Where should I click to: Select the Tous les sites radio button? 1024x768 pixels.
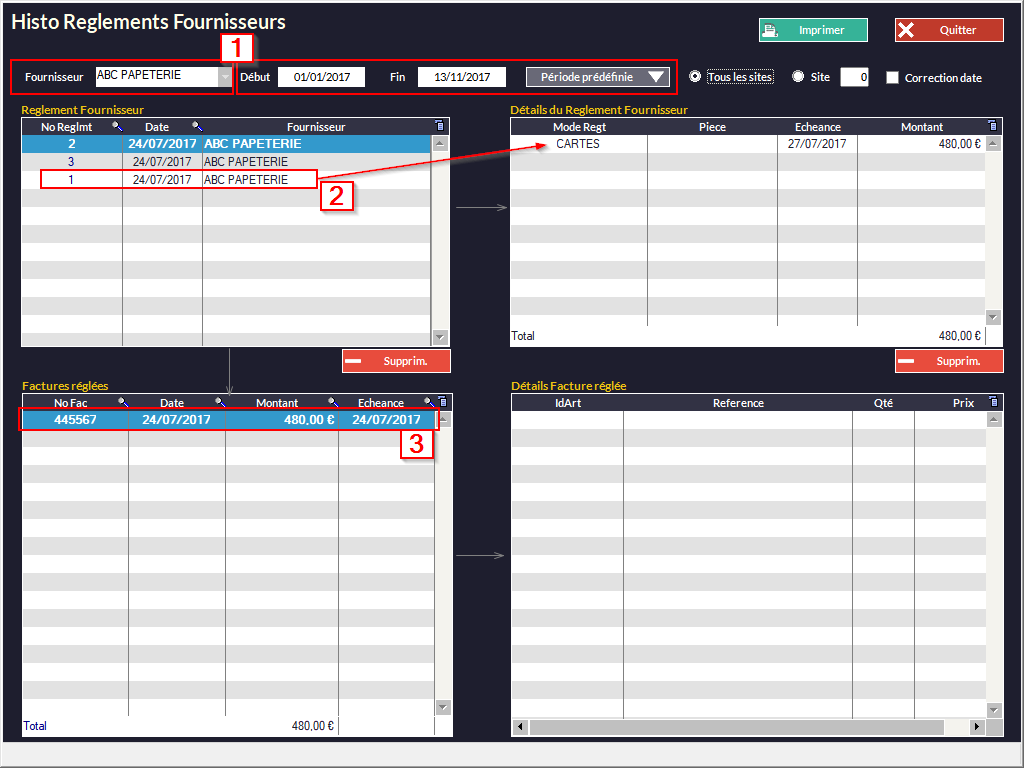[x=695, y=77]
